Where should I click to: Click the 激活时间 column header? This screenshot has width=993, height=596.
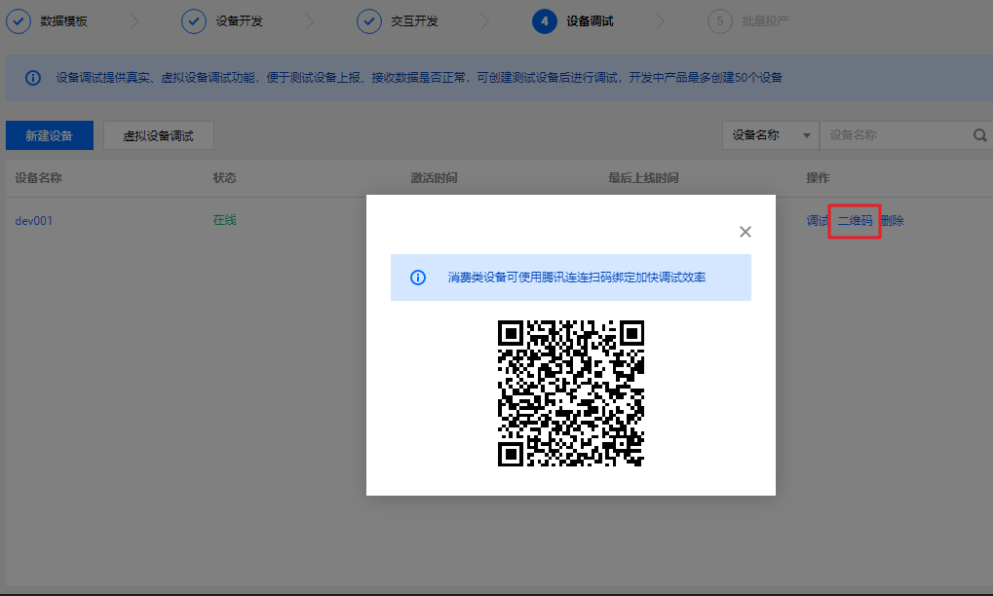[x=434, y=178]
